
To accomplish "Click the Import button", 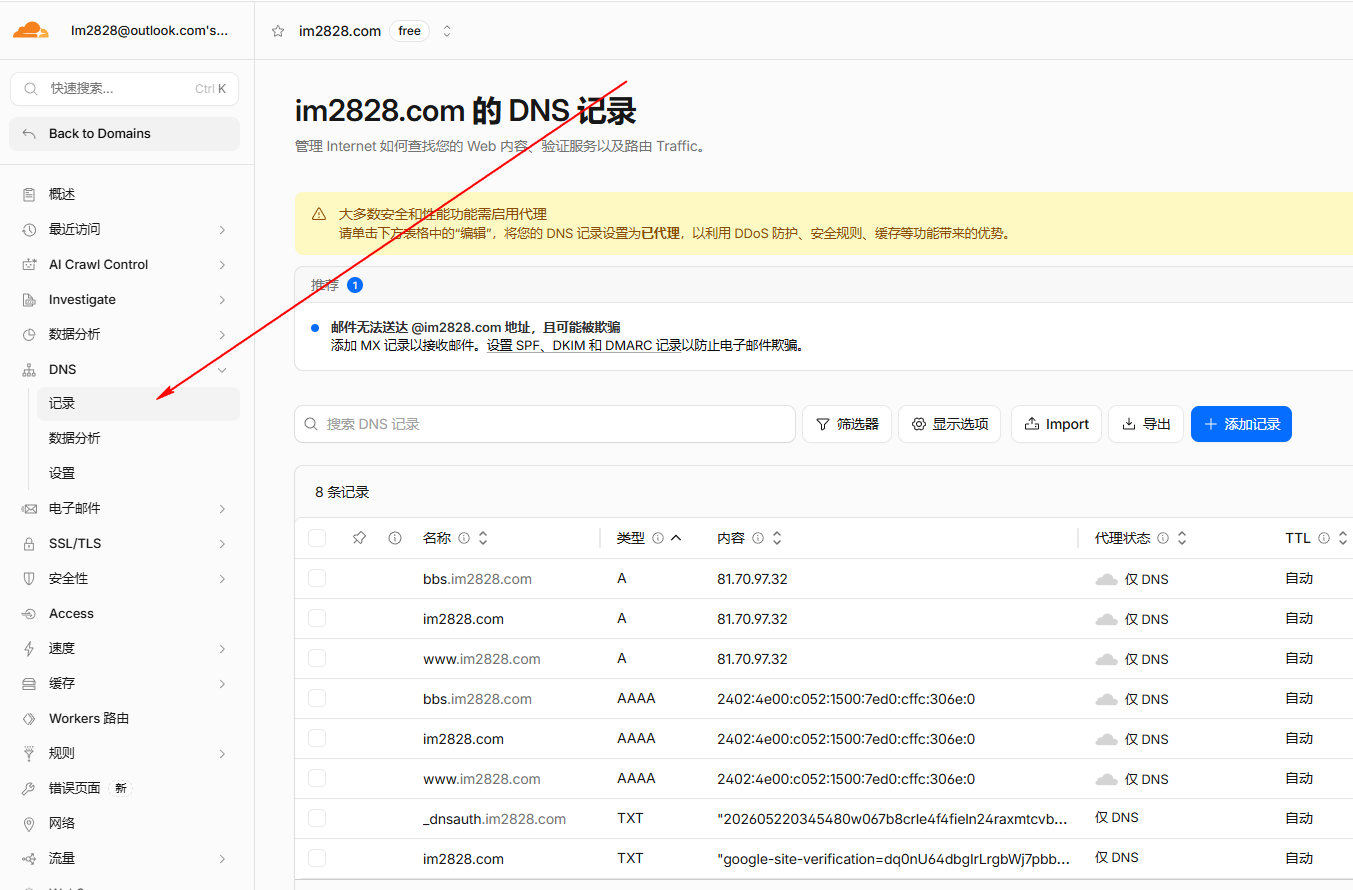I will 1056,424.
